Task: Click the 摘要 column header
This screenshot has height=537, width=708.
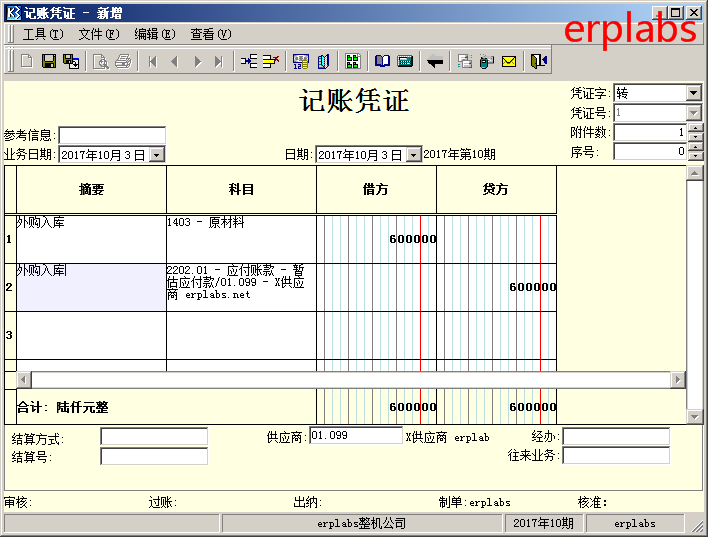Action: pos(91,189)
